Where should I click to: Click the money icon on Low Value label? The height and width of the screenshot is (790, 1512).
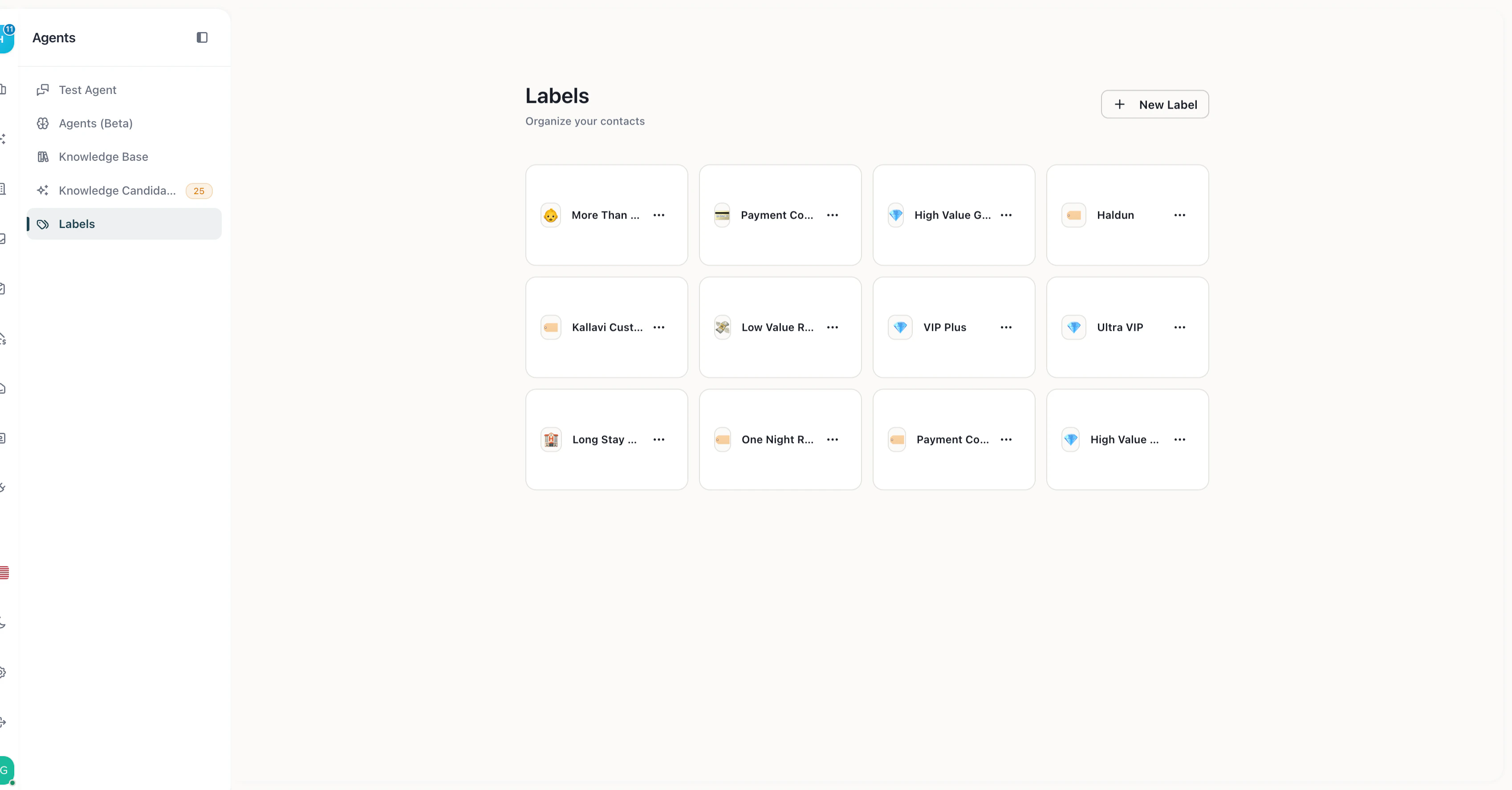click(x=723, y=327)
